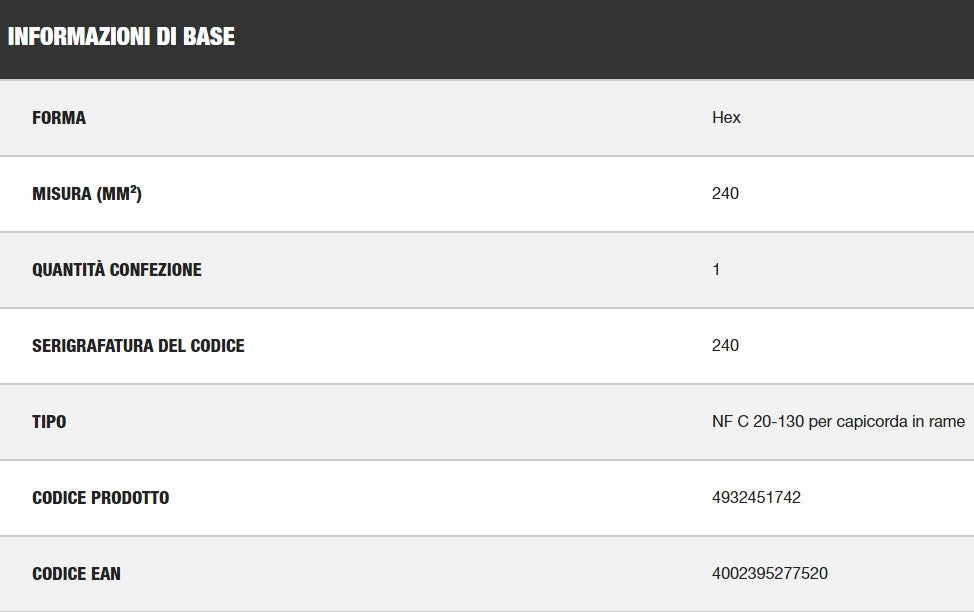Select the SERIGRAFATURA DEL CODICE label

click(139, 345)
